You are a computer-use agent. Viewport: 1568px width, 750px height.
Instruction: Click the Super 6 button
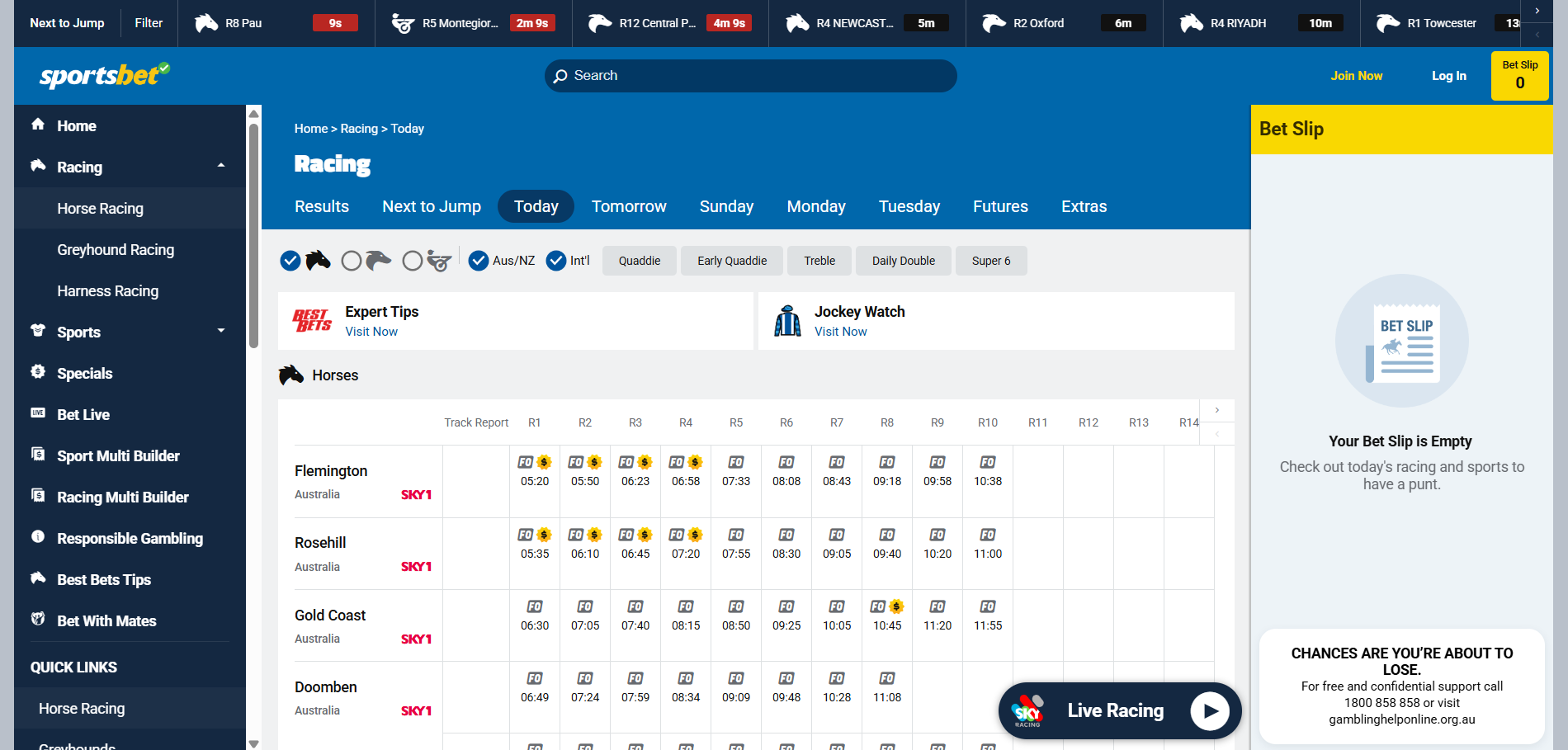pos(991,261)
